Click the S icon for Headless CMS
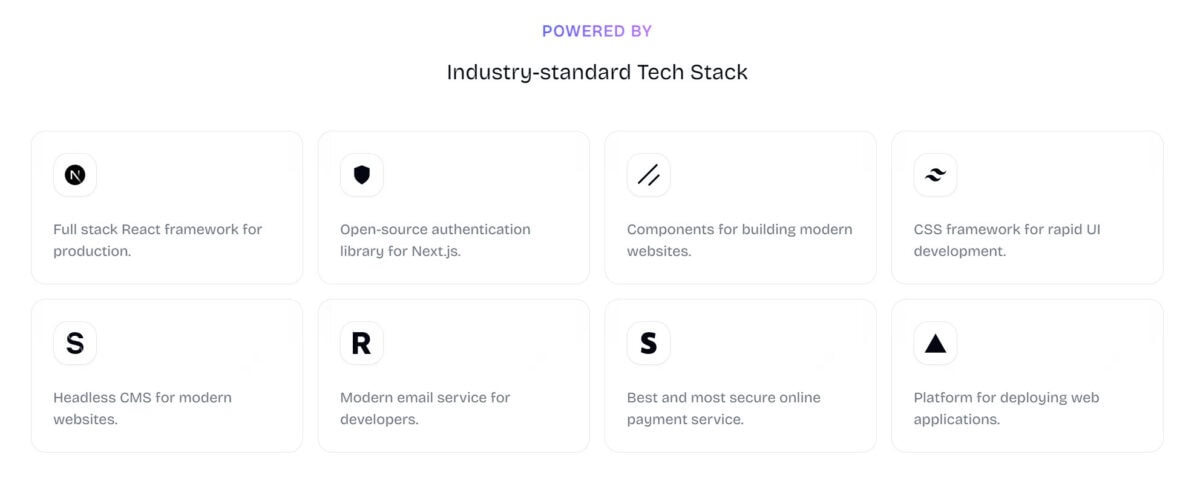The image size is (1200, 478). coord(75,343)
